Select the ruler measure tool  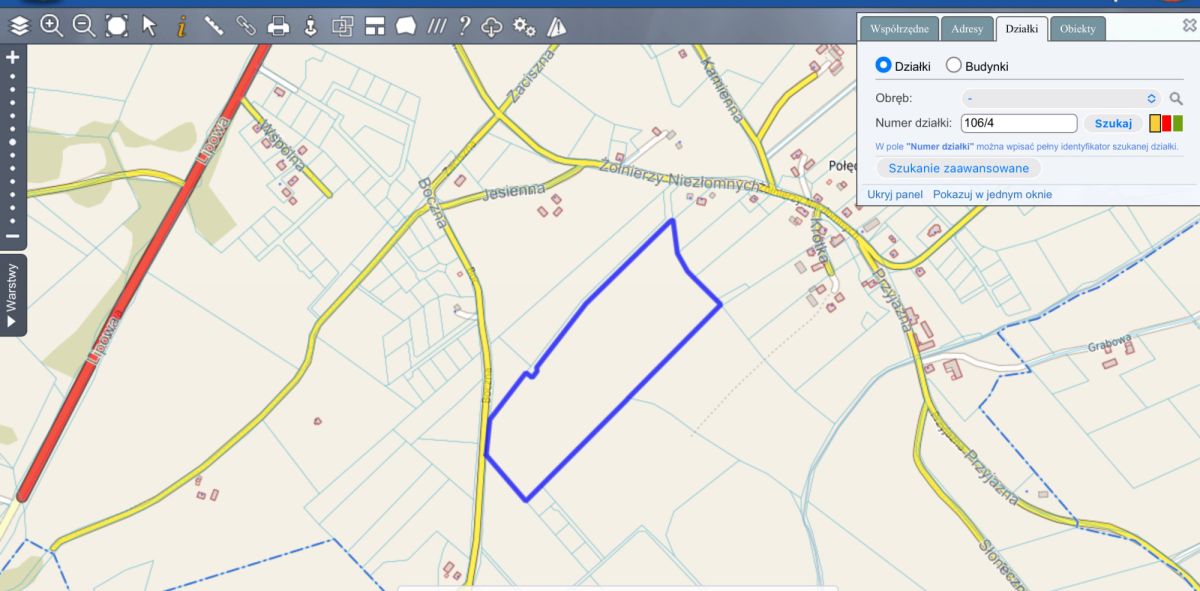pos(213,26)
